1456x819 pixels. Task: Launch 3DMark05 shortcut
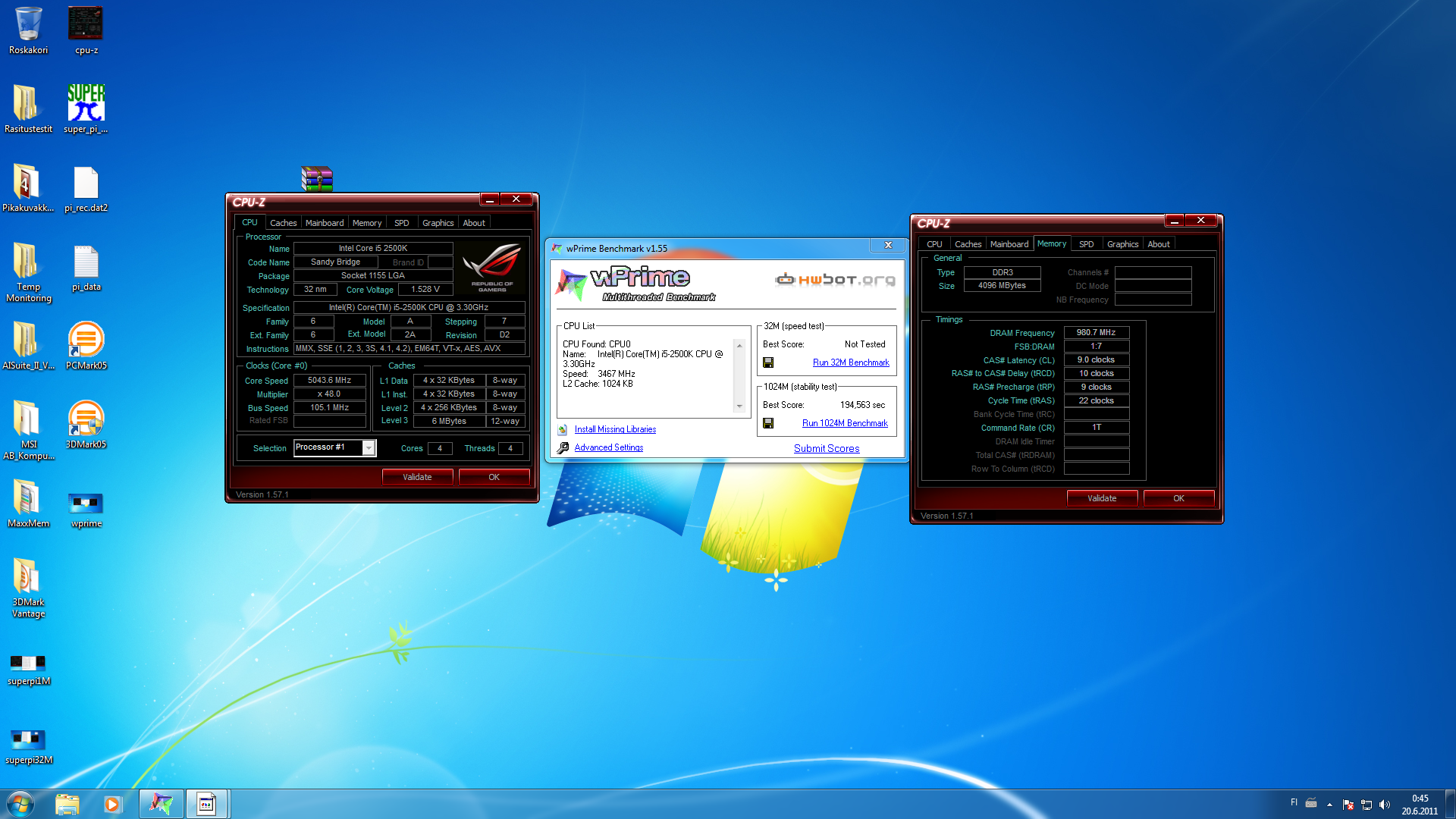click(x=86, y=424)
